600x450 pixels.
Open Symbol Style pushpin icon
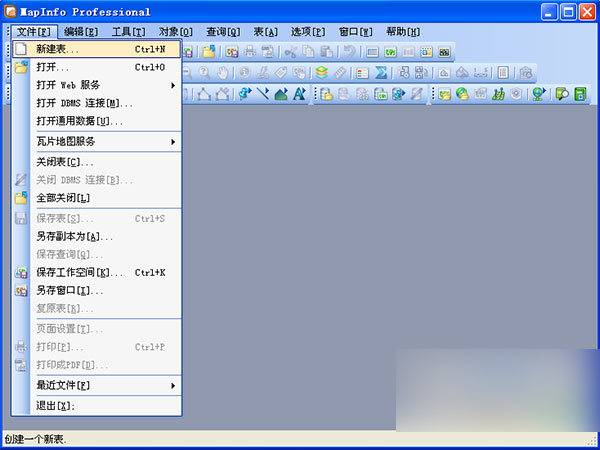(245, 93)
